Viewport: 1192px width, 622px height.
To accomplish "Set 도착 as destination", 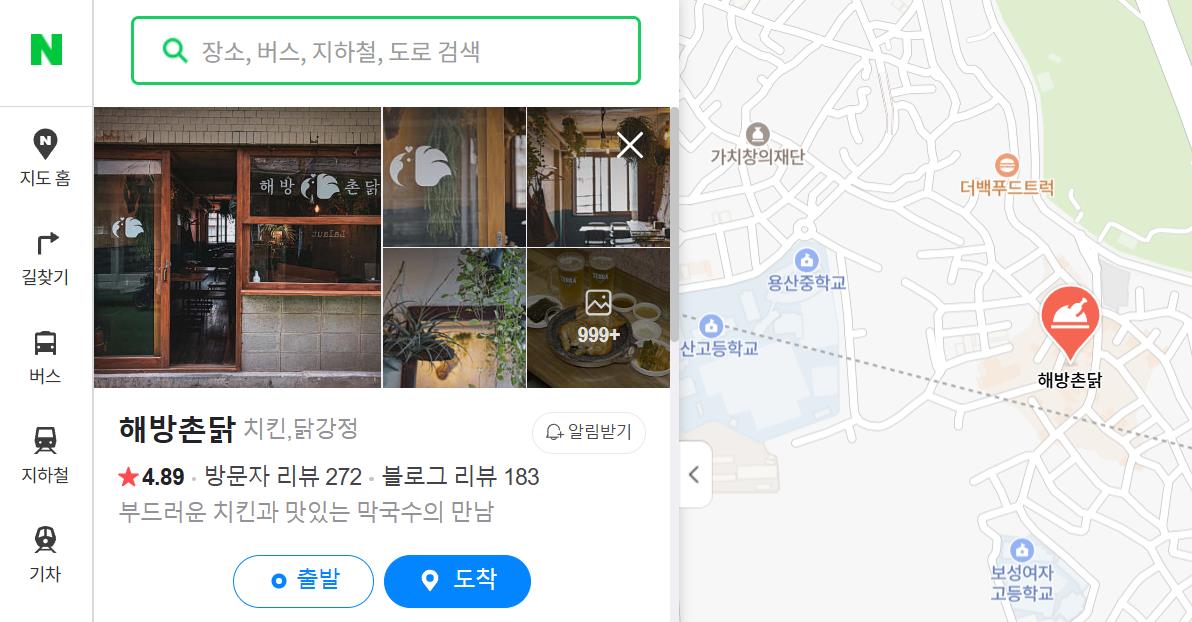I will [457, 581].
